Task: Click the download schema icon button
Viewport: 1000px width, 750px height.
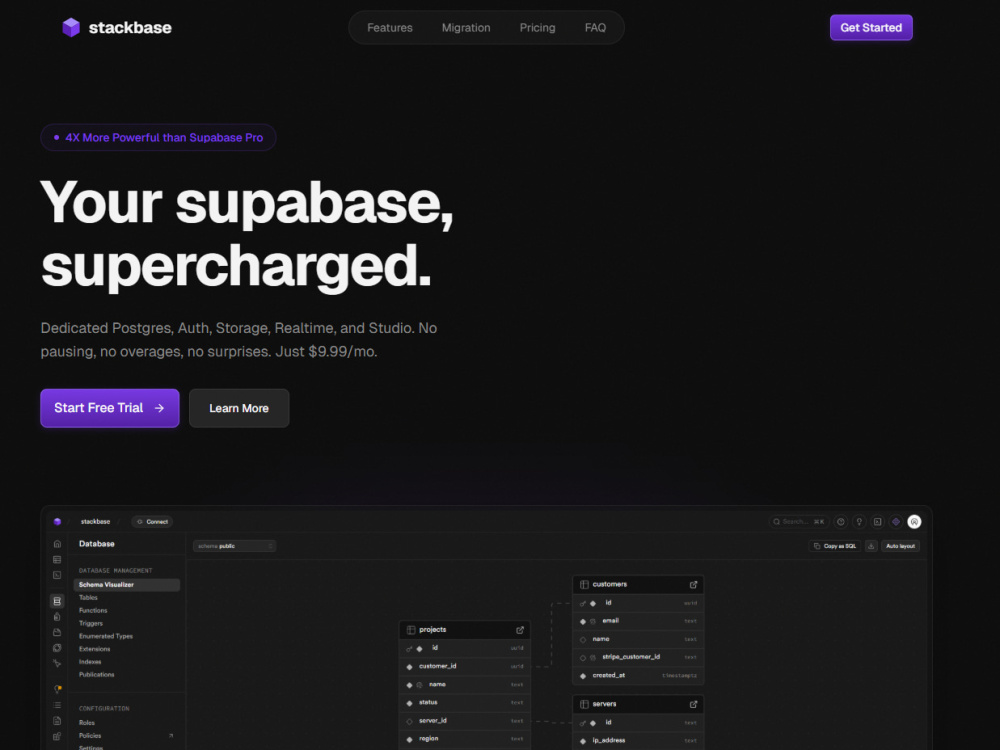Action: click(x=871, y=546)
